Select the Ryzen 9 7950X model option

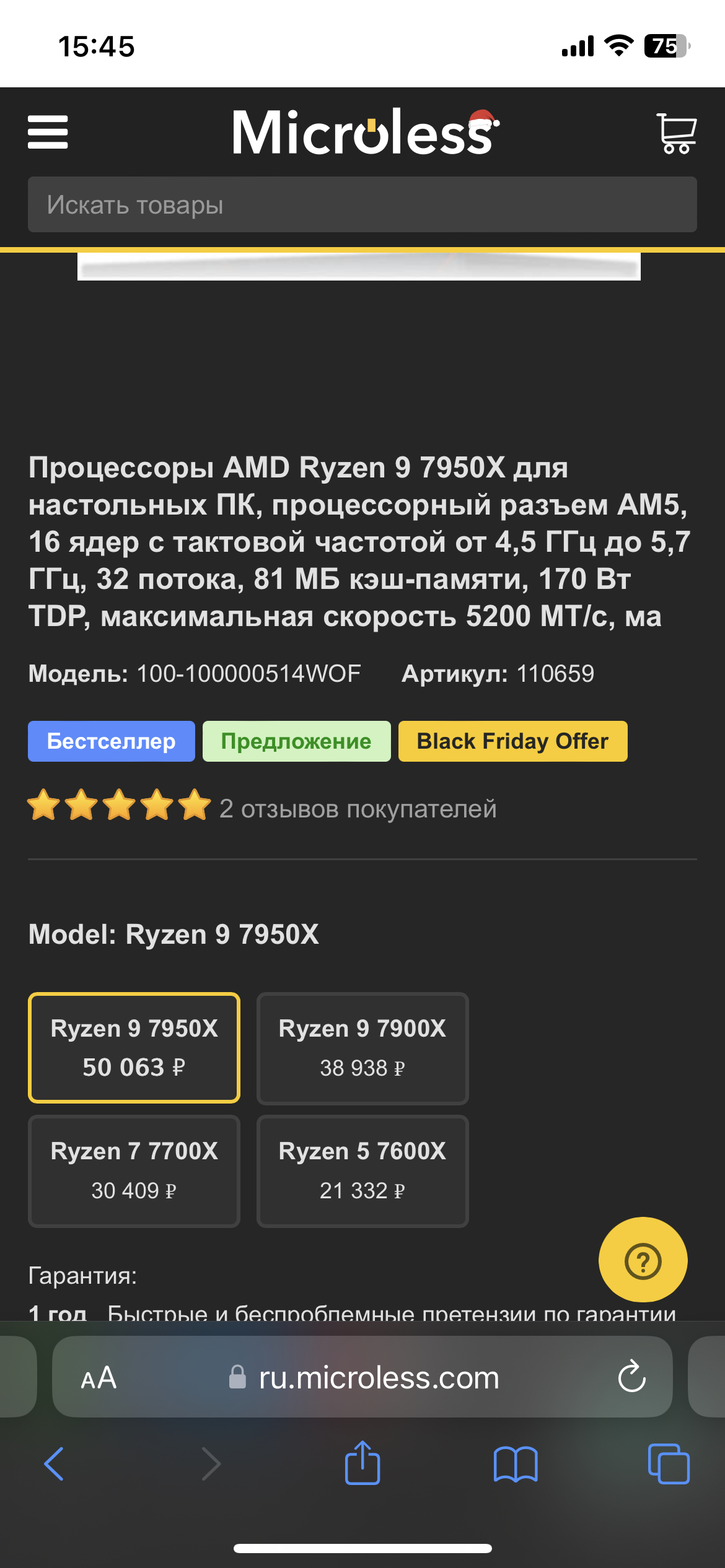pos(134,1048)
